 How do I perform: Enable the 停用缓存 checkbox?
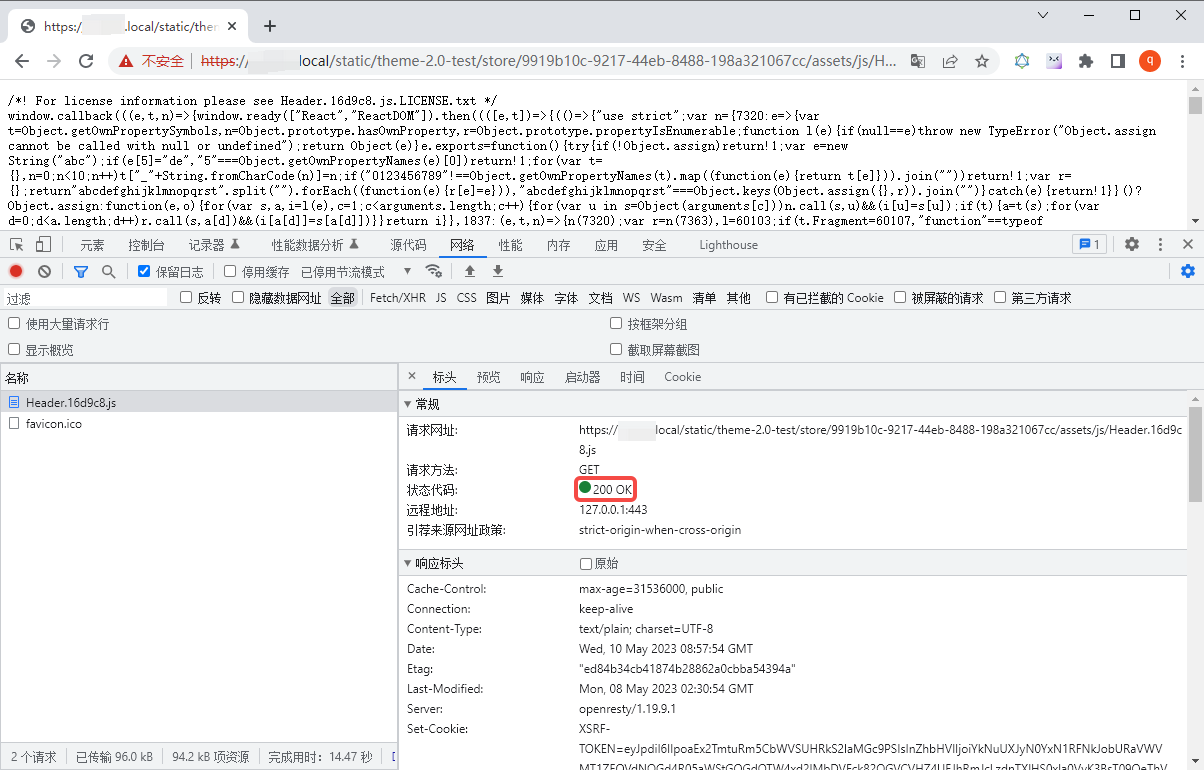point(230,271)
